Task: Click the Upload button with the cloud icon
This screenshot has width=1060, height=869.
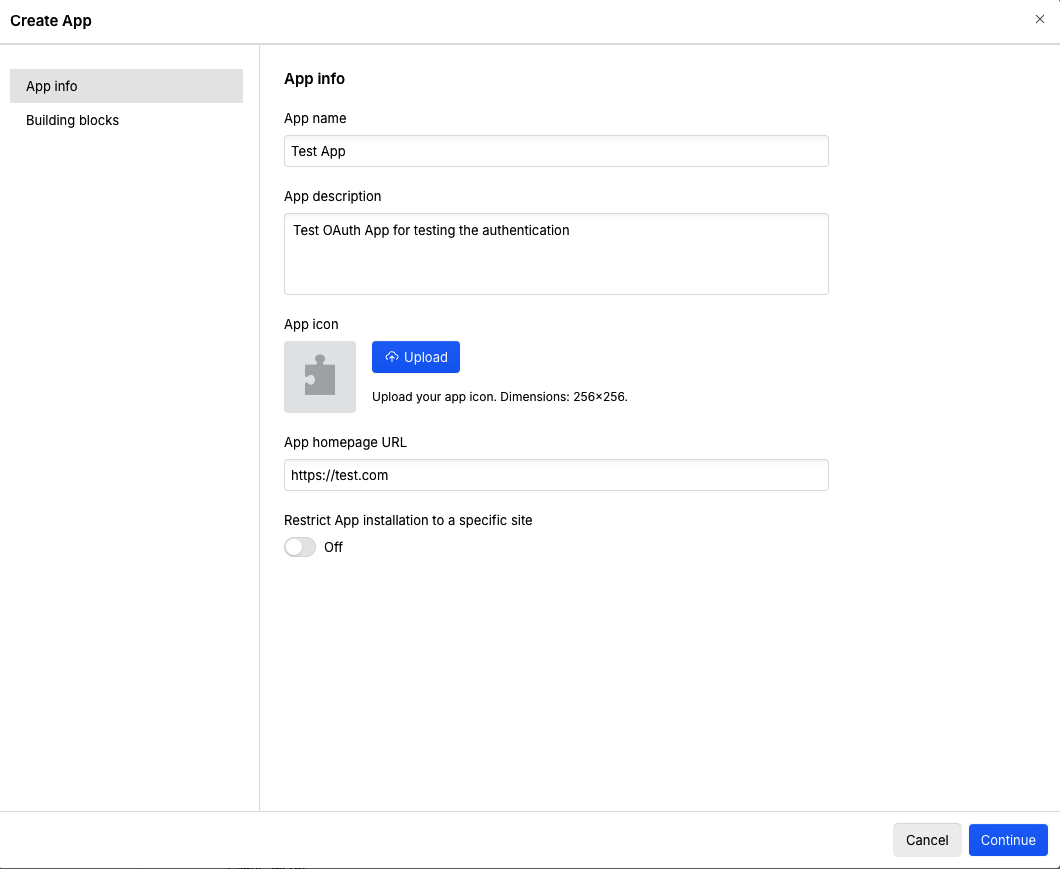Action: pyautogui.click(x=416, y=357)
